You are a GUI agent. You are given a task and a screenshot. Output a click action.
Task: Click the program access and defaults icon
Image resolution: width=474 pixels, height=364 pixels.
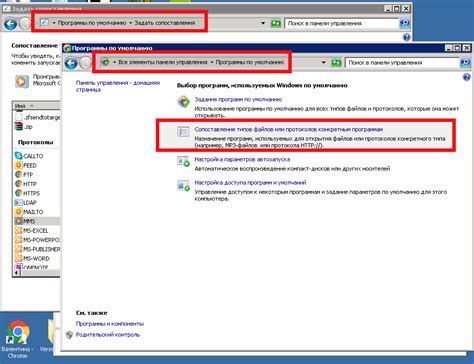(183, 185)
